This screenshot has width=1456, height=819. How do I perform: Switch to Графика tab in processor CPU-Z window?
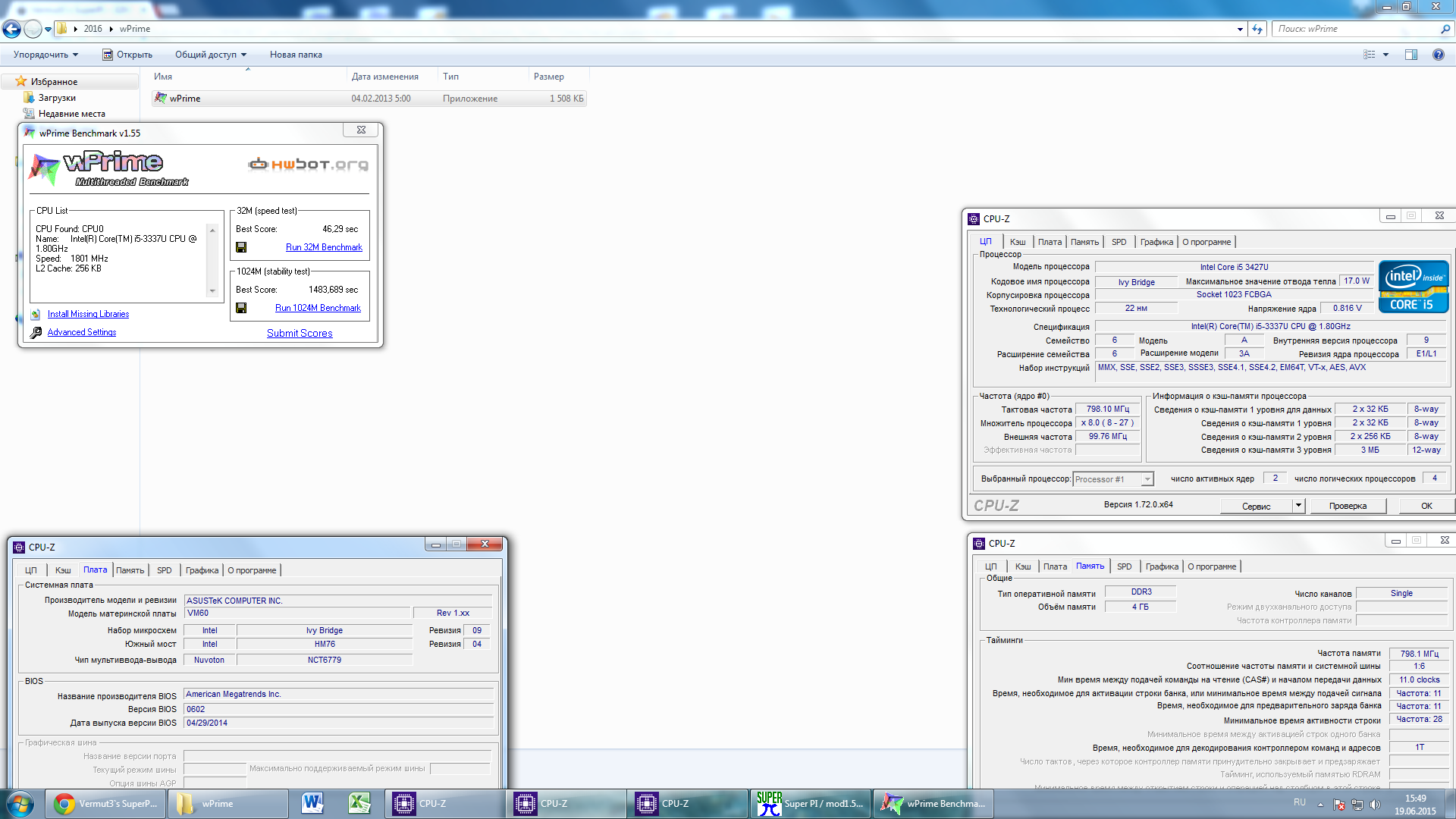1156,242
